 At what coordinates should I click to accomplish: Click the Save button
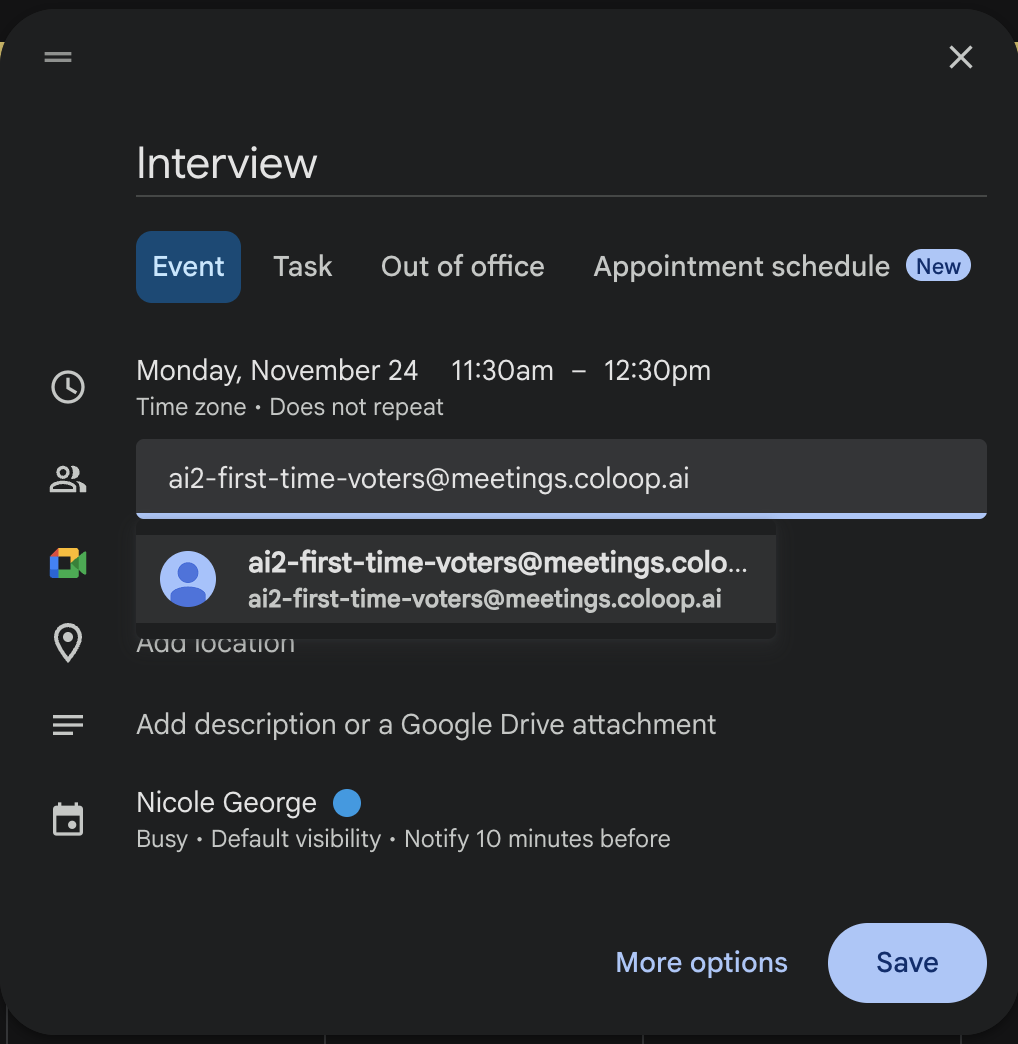point(906,962)
